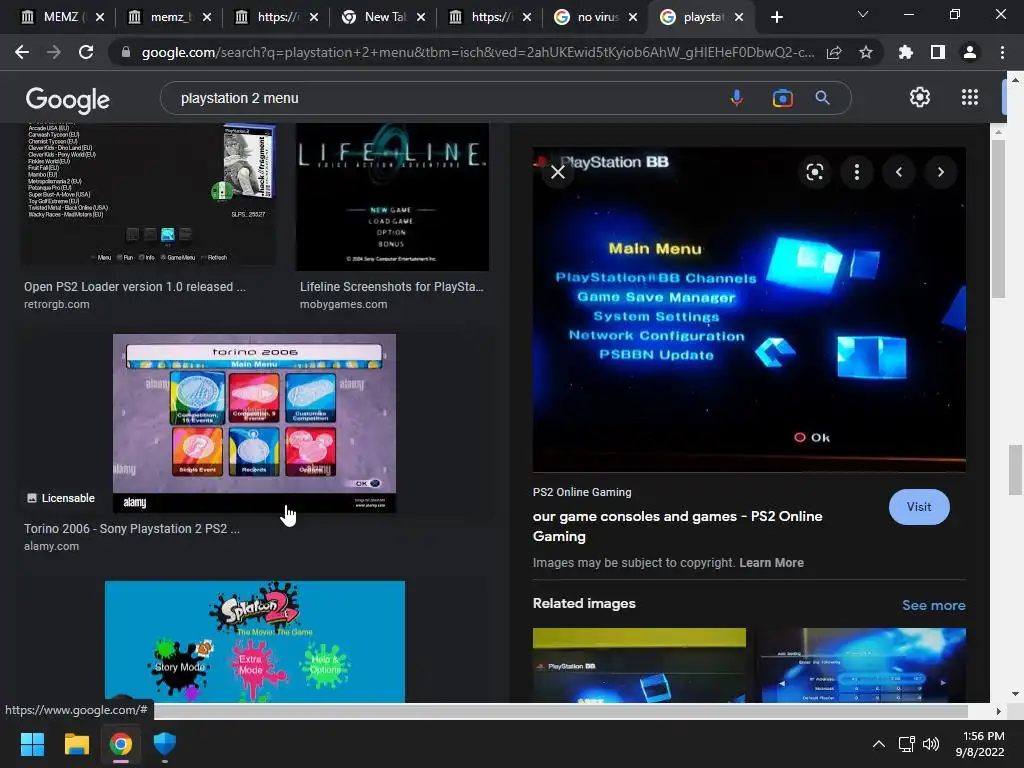Screen dimensions: 1024x768
Task: Open volume control in system tray
Action: coord(931,744)
